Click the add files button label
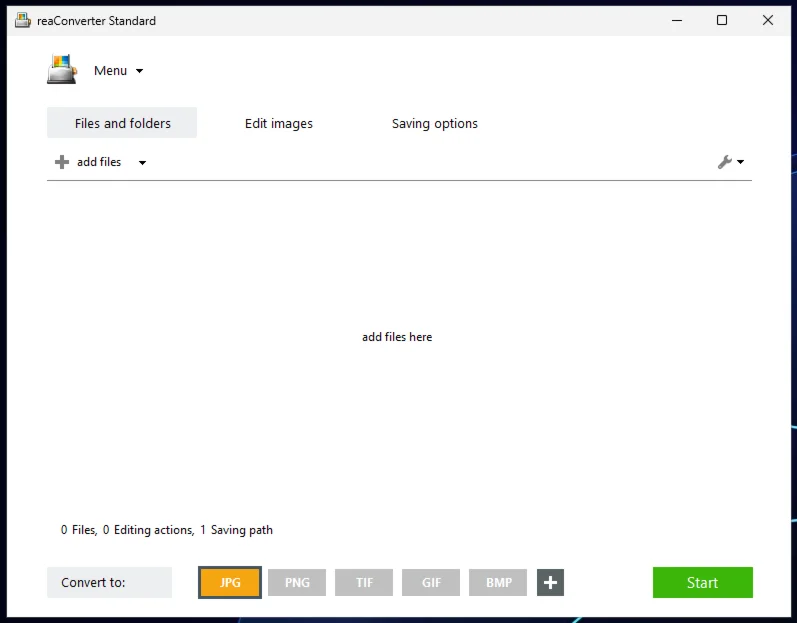The height and width of the screenshot is (623, 797). point(99,162)
